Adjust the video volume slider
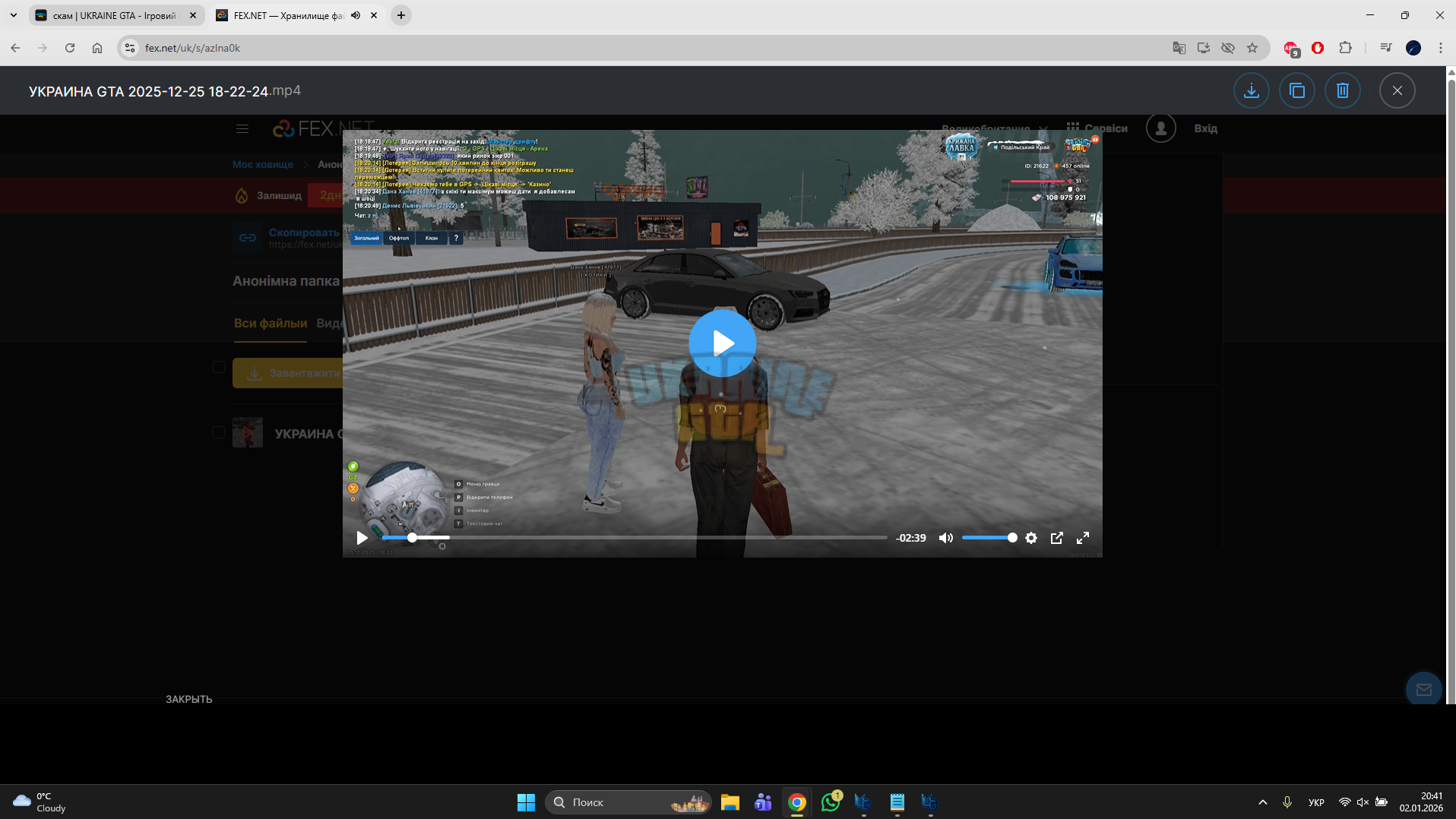This screenshot has height=819, width=1456. coord(989,538)
